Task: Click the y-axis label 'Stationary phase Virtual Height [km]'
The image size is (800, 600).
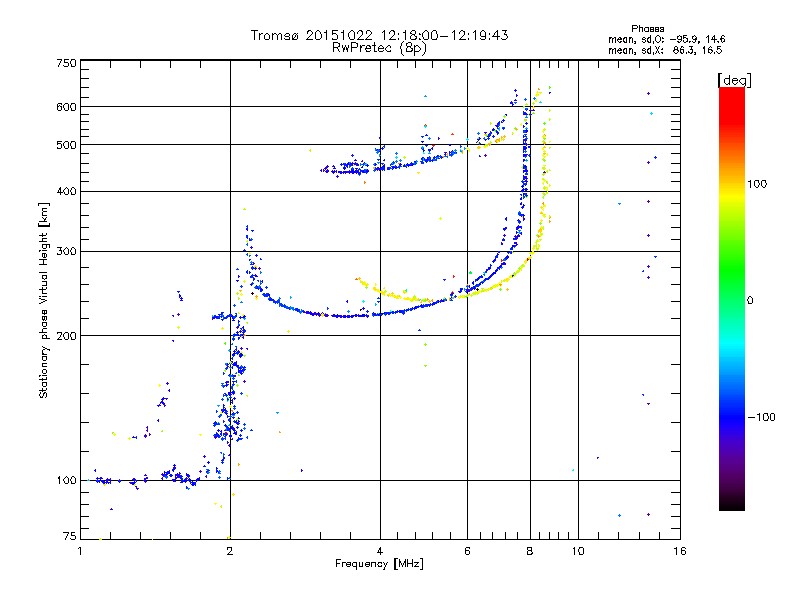Action: point(43,301)
